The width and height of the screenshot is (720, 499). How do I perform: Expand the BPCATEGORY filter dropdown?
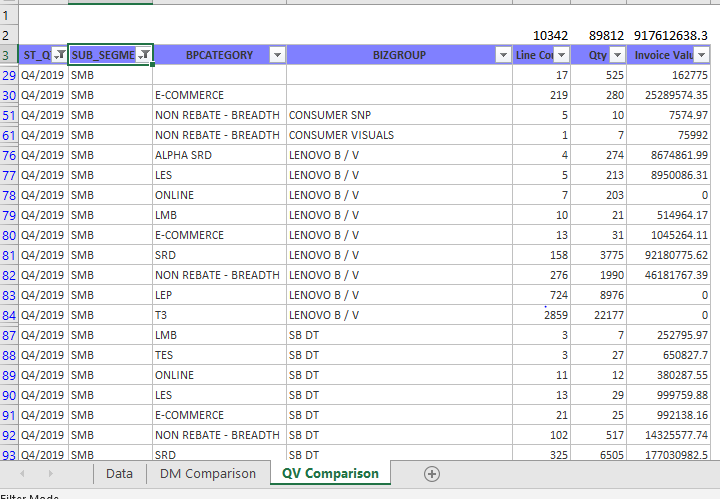tap(277, 55)
